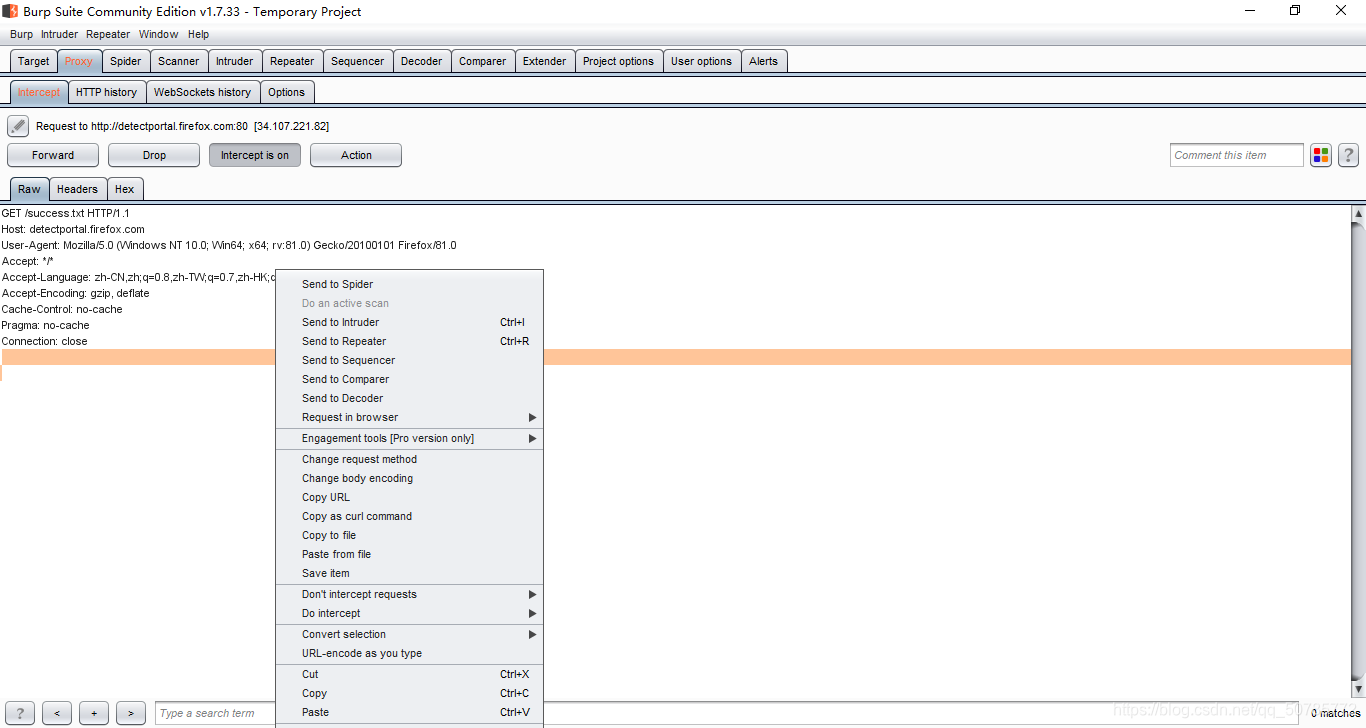
Task: Switch to the Spider tab
Action: click(x=126, y=61)
